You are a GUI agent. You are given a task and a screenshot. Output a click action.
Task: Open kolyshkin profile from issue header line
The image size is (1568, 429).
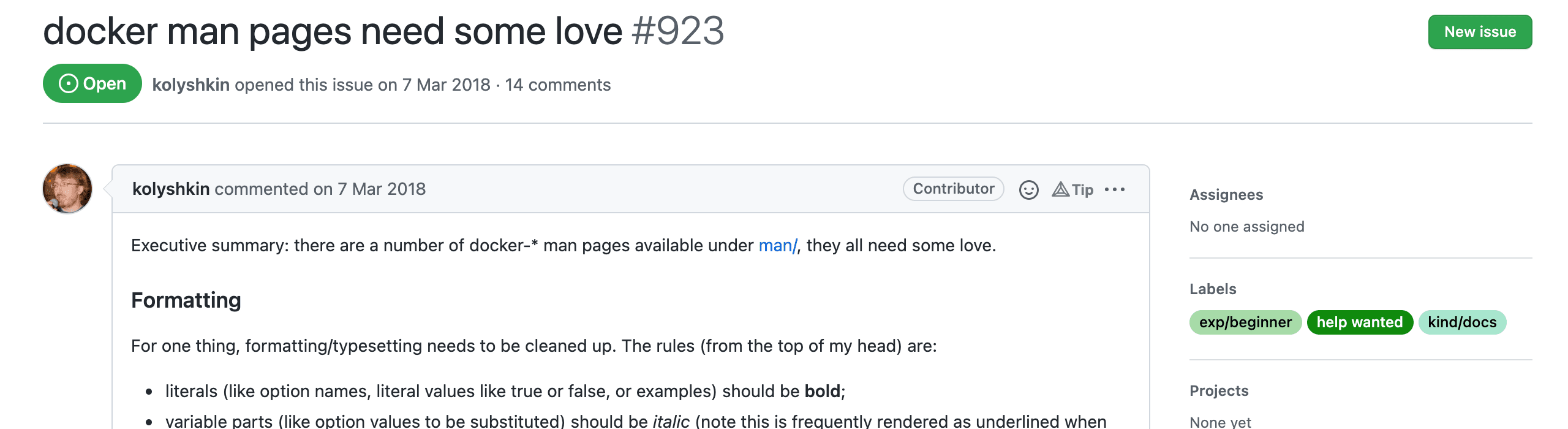pyautogui.click(x=190, y=85)
